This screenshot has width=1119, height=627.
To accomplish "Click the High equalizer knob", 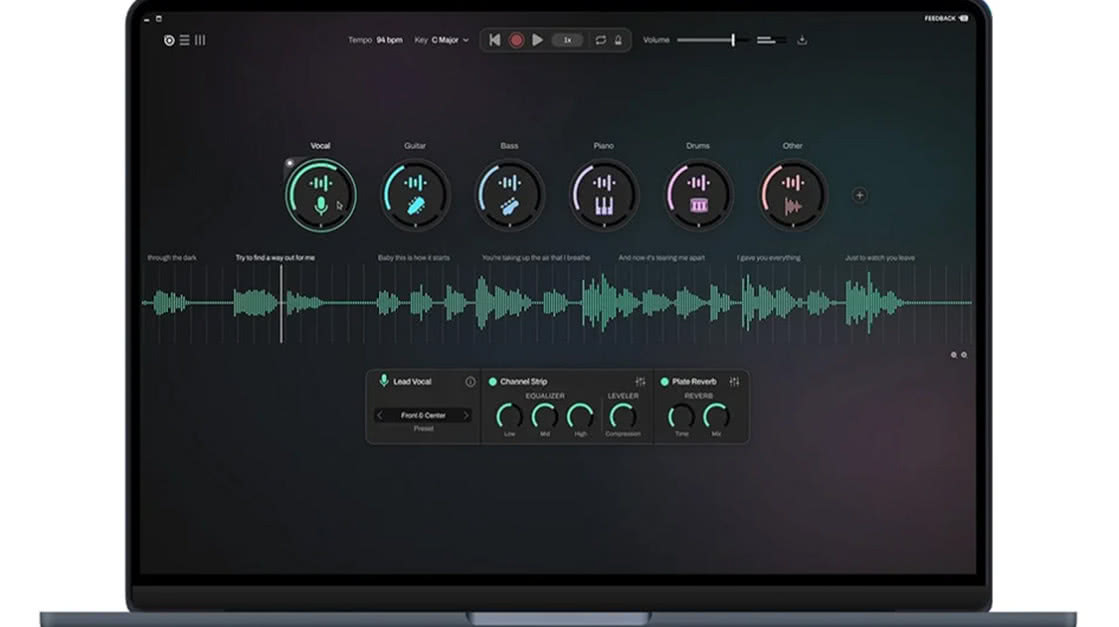I will (x=580, y=416).
